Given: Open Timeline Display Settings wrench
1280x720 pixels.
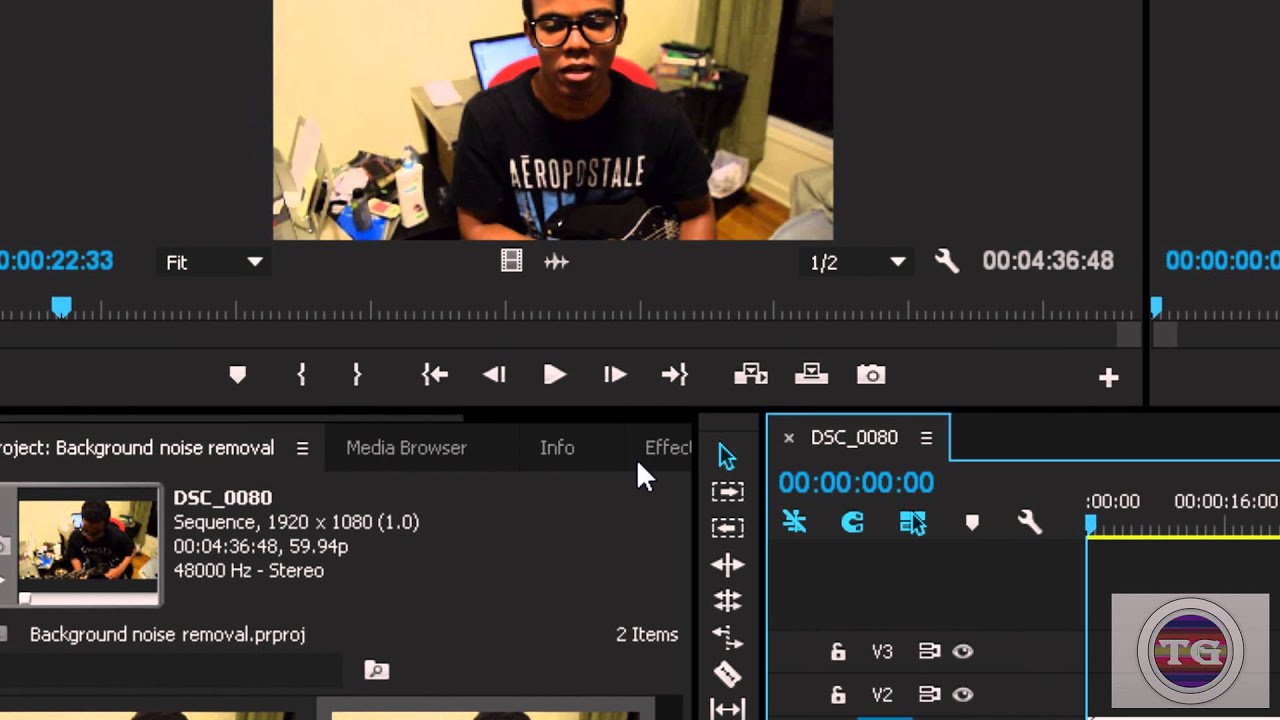Looking at the screenshot, I should tap(1030, 522).
